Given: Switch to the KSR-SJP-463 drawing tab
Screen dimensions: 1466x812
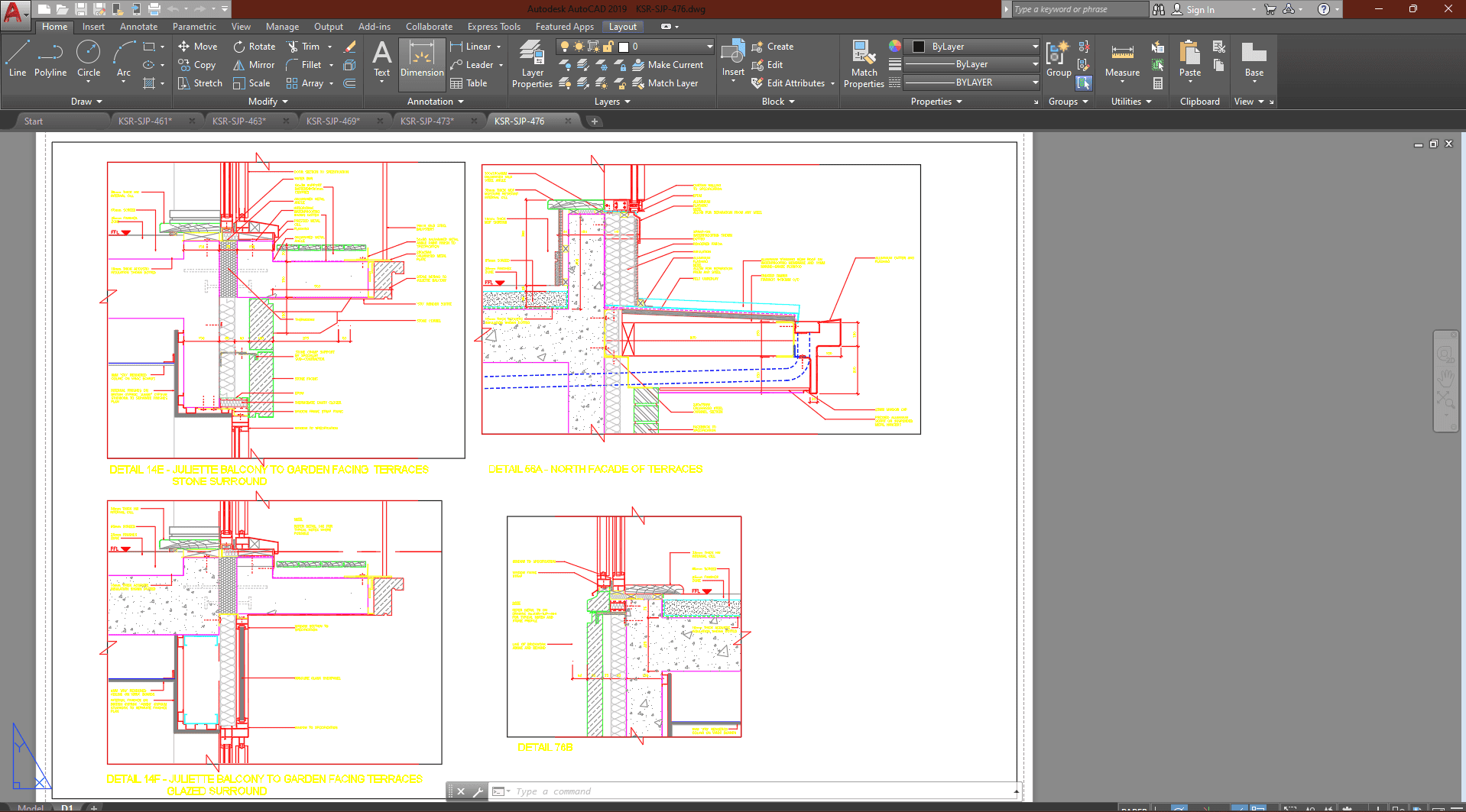Looking at the screenshot, I should click(239, 121).
